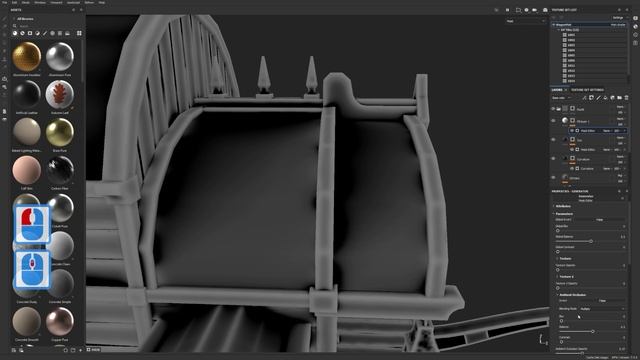This screenshot has height=360, width=640.
Task: Hide the top folder layer
Action: tap(553, 109)
